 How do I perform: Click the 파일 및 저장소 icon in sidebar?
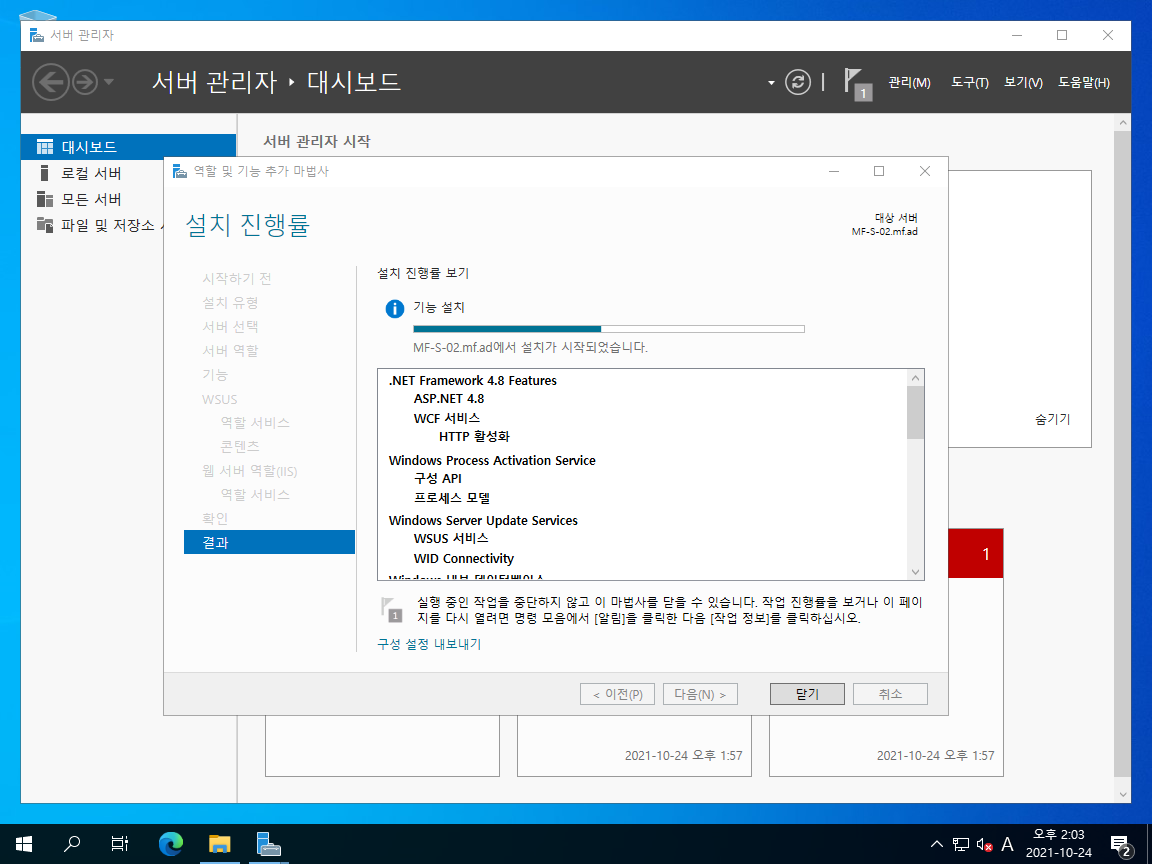click(x=45, y=225)
